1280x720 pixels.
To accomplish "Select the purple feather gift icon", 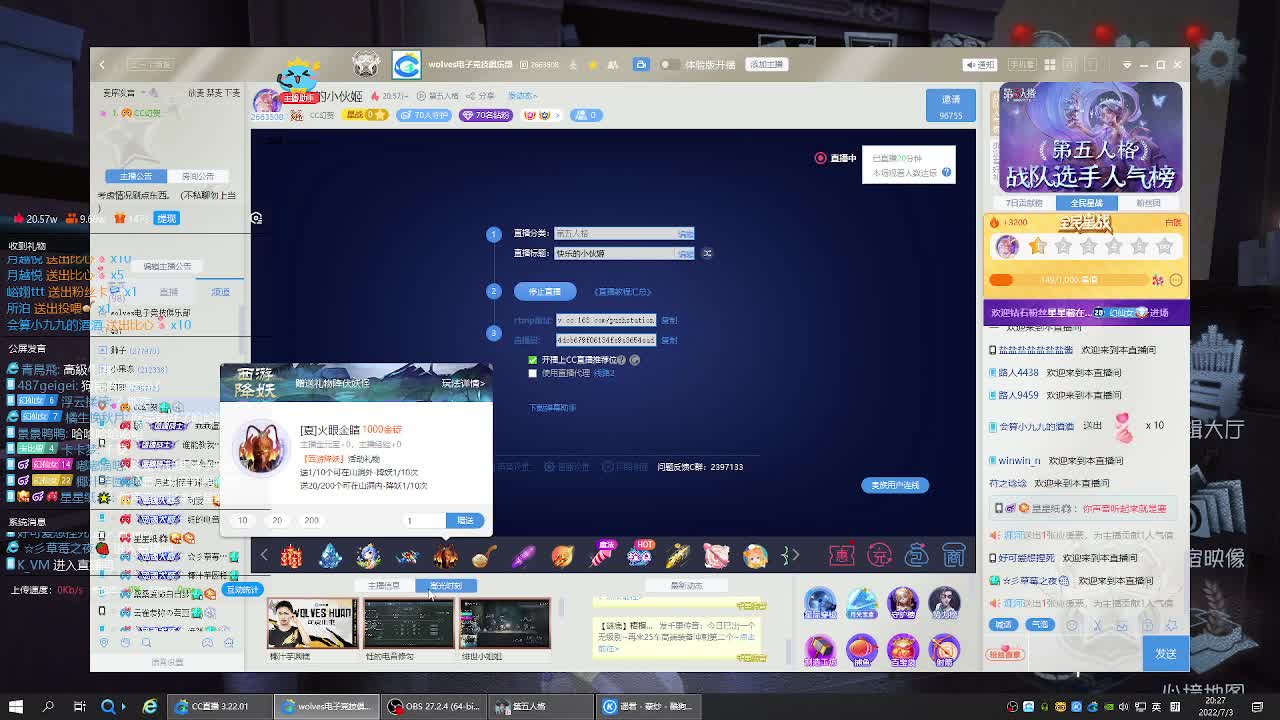I will click(x=524, y=555).
